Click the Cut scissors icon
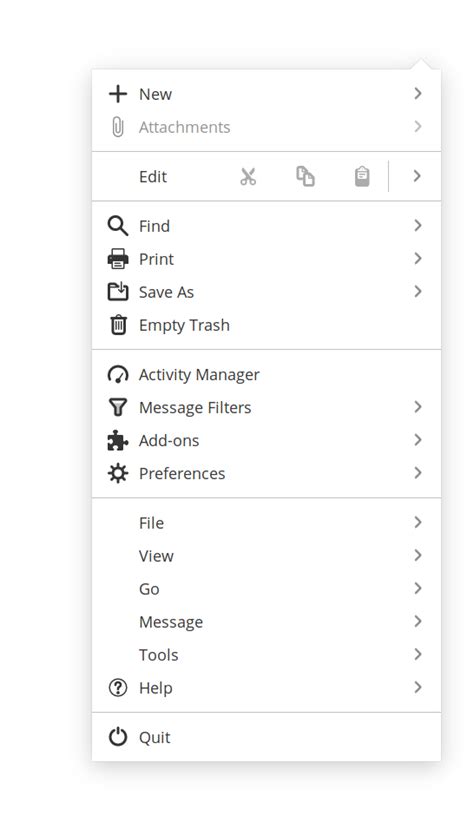 click(x=248, y=176)
